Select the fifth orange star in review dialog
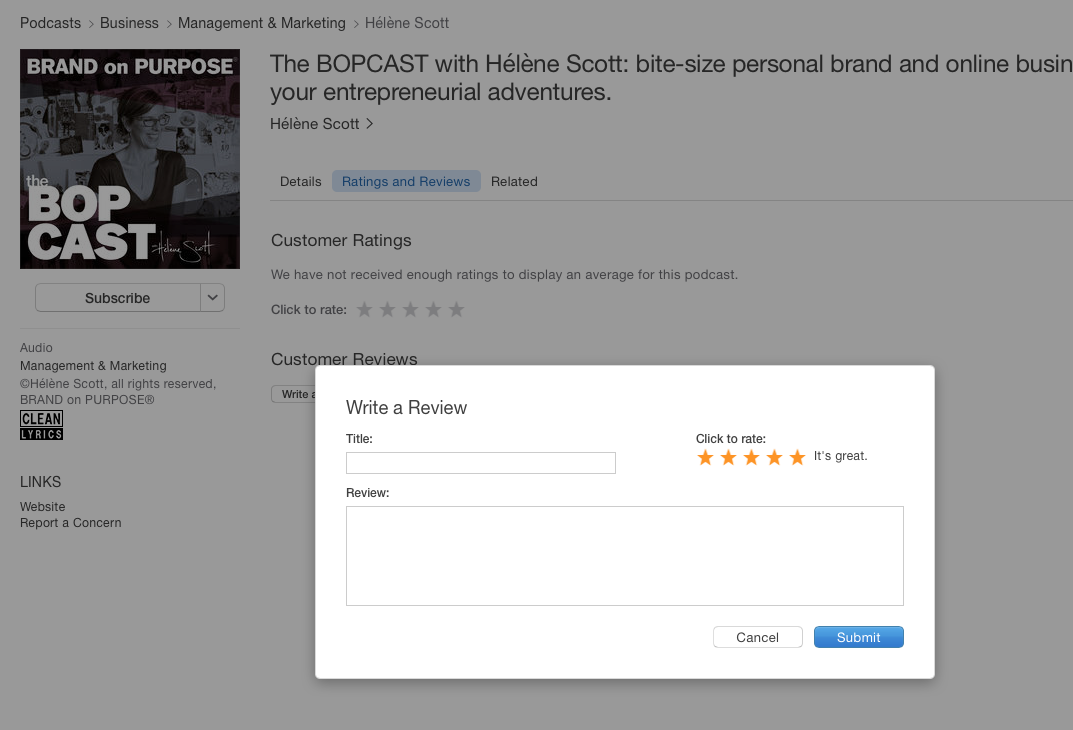The width and height of the screenshot is (1073, 730). [x=797, y=457]
